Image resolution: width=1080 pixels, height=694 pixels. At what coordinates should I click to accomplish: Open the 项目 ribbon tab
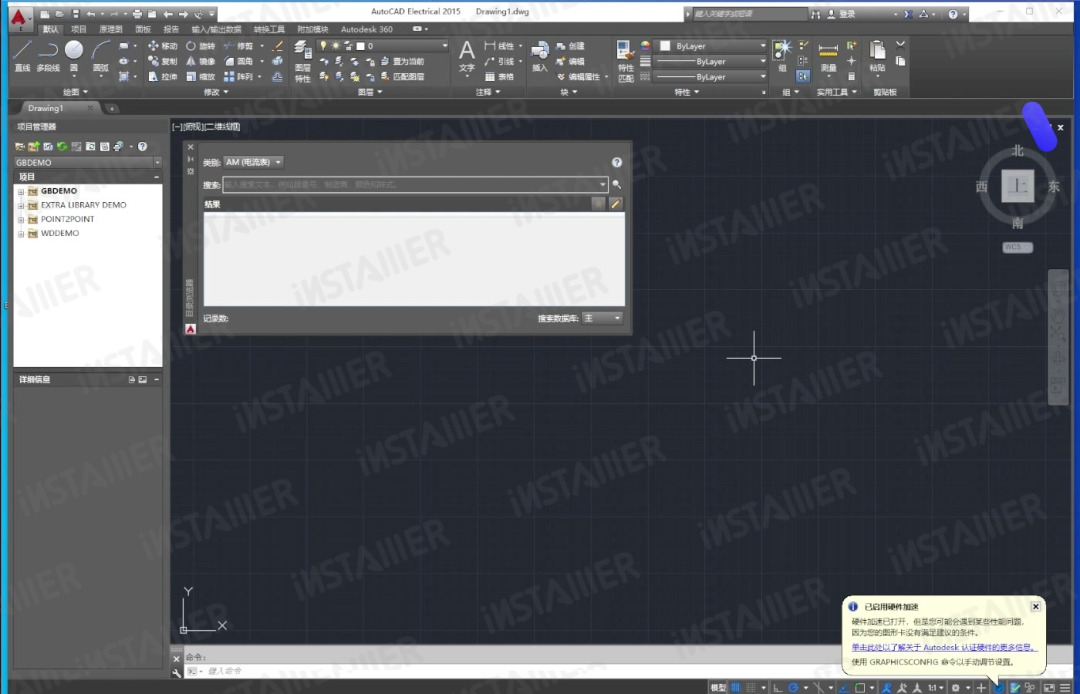(79, 30)
